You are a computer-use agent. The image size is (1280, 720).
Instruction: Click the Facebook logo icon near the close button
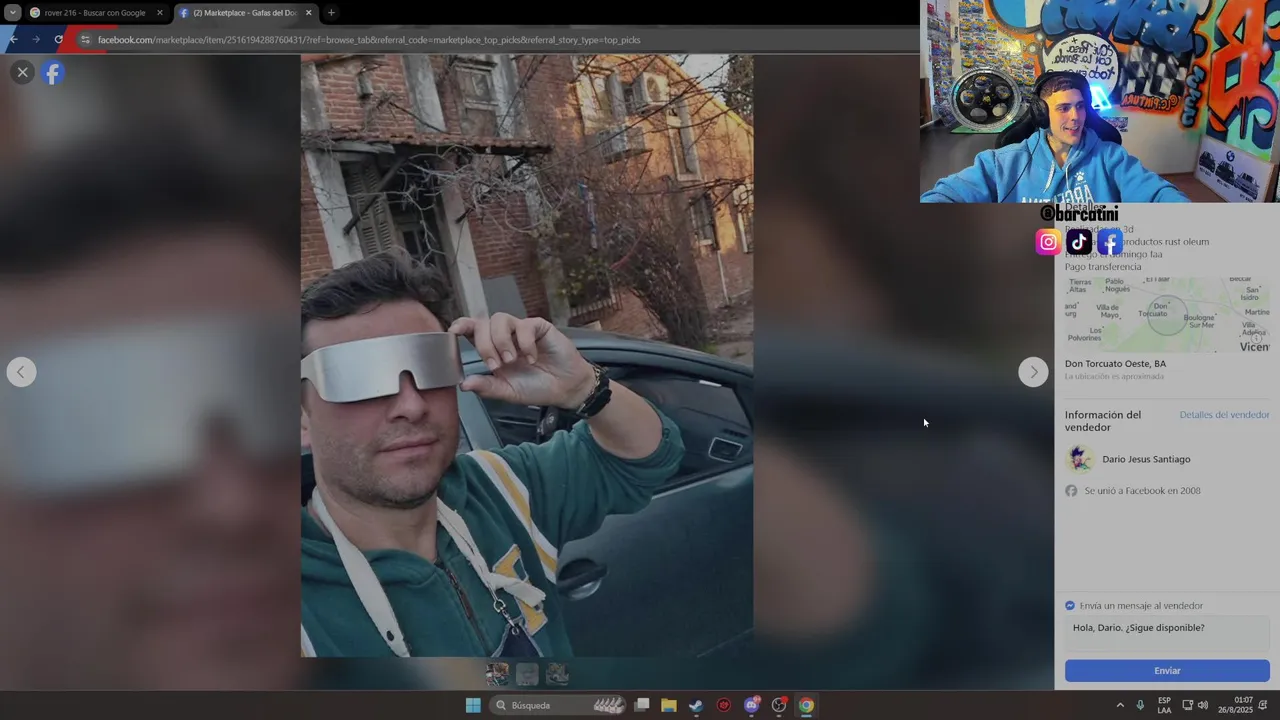[x=53, y=72]
